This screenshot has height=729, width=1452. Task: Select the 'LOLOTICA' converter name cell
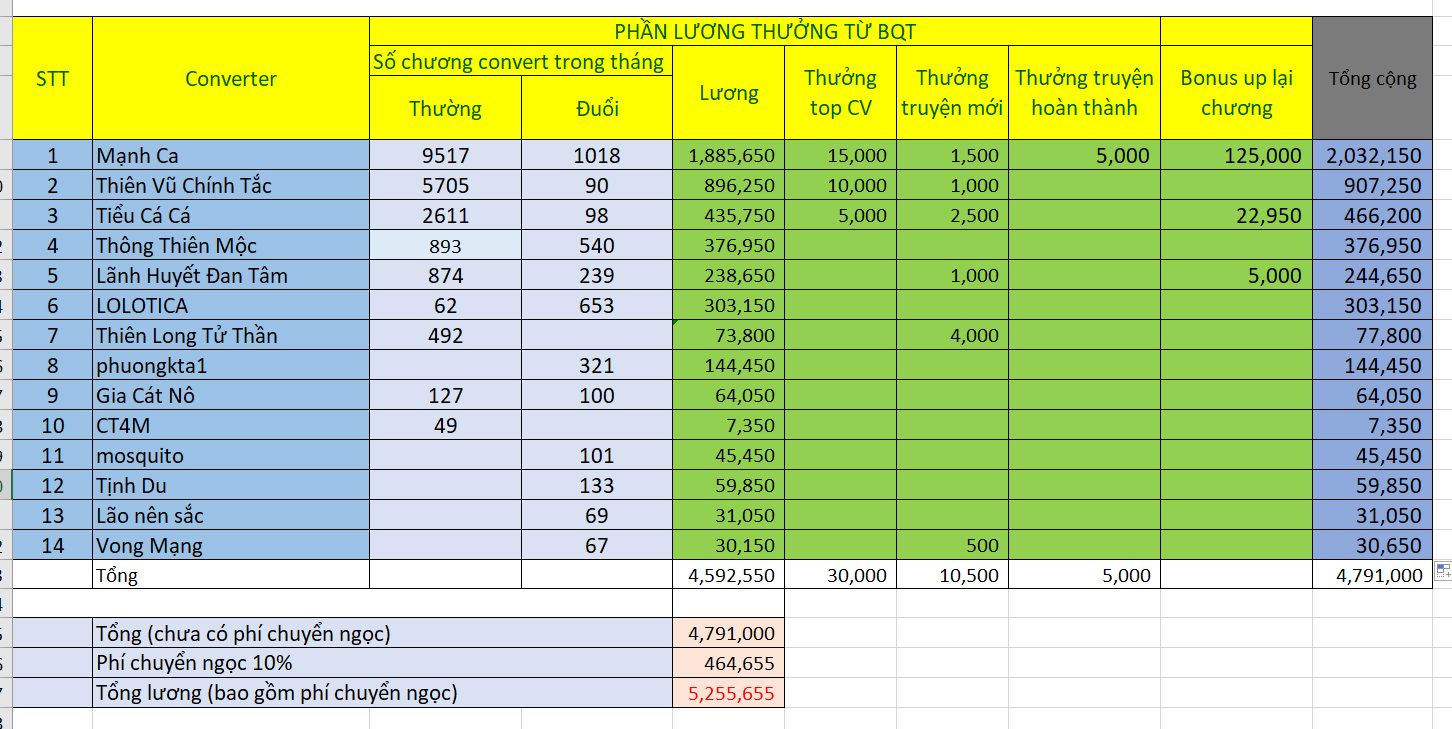point(231,305)
